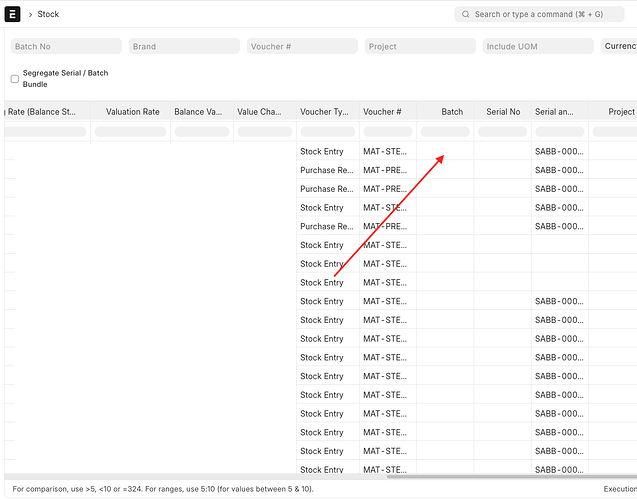Sort by the Valuation Rate column header

coord(132,112)
